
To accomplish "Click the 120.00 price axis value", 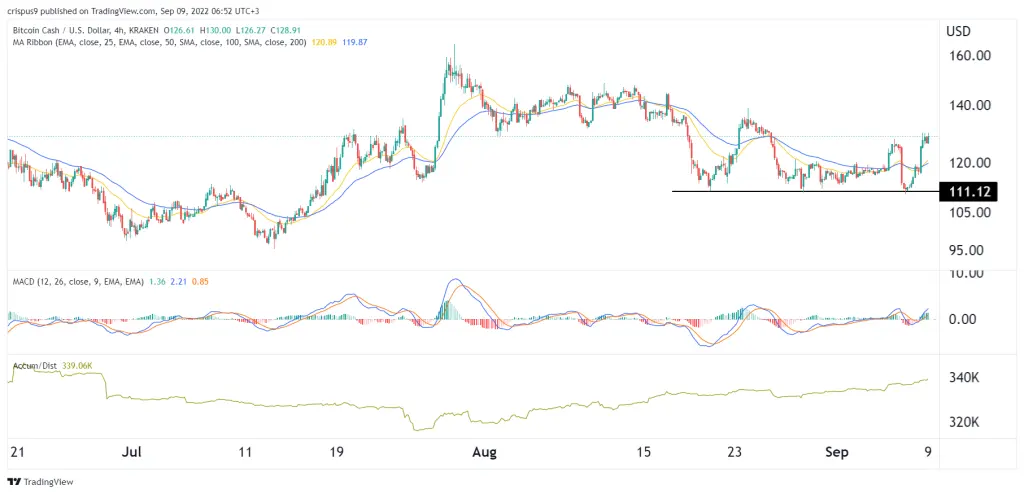I will coord(969,163).
